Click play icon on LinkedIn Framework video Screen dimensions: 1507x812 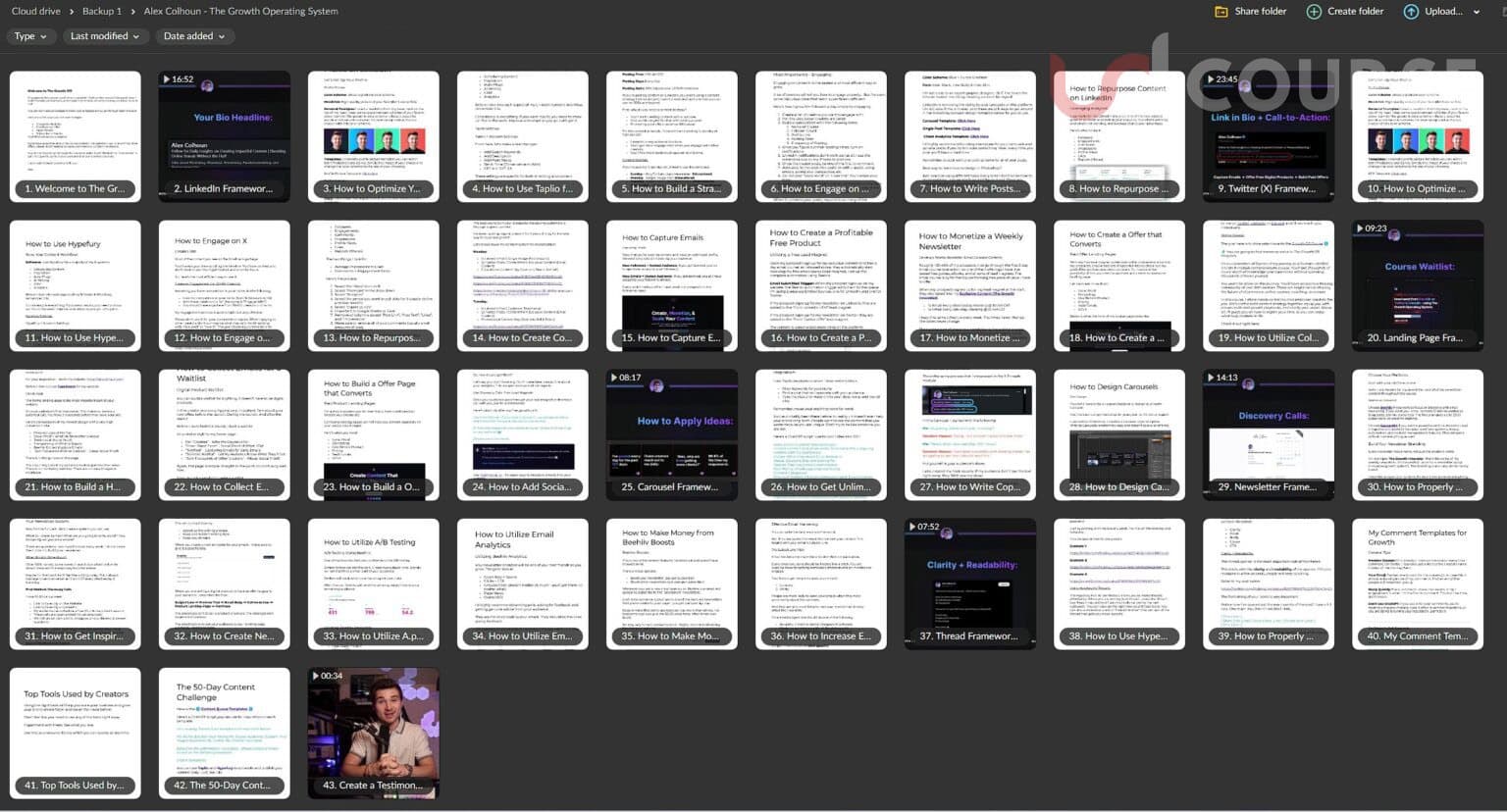167,79
